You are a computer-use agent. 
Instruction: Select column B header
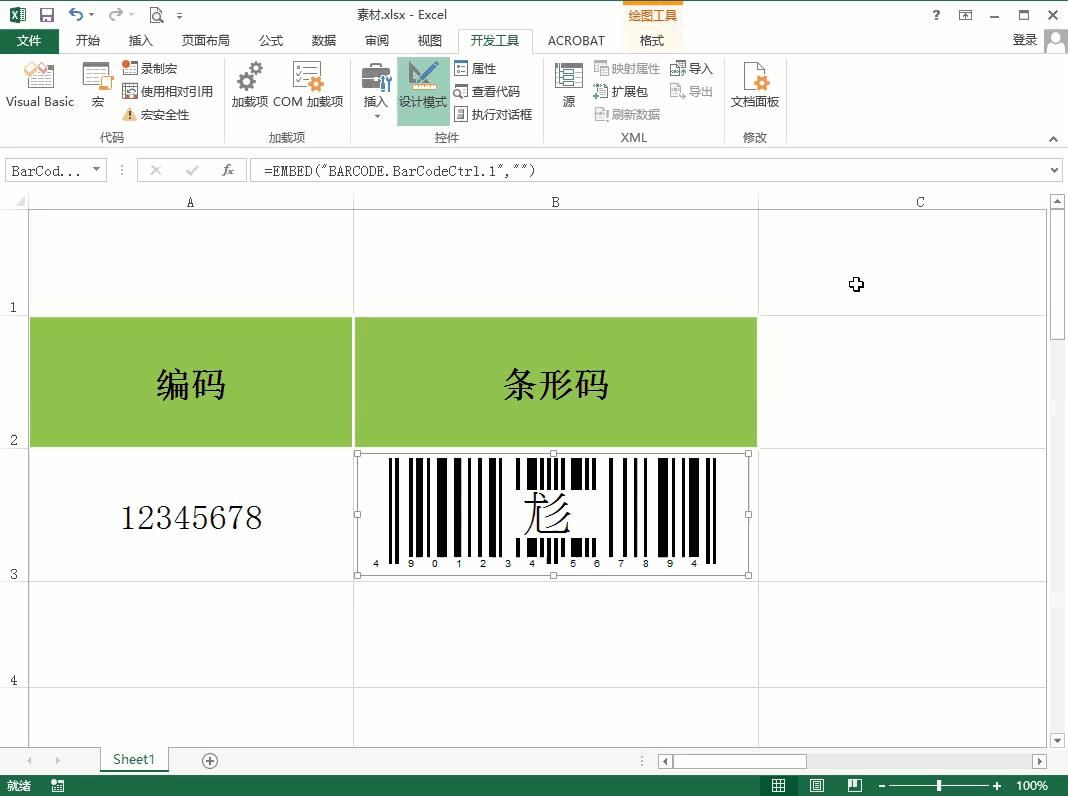(556, 202)
